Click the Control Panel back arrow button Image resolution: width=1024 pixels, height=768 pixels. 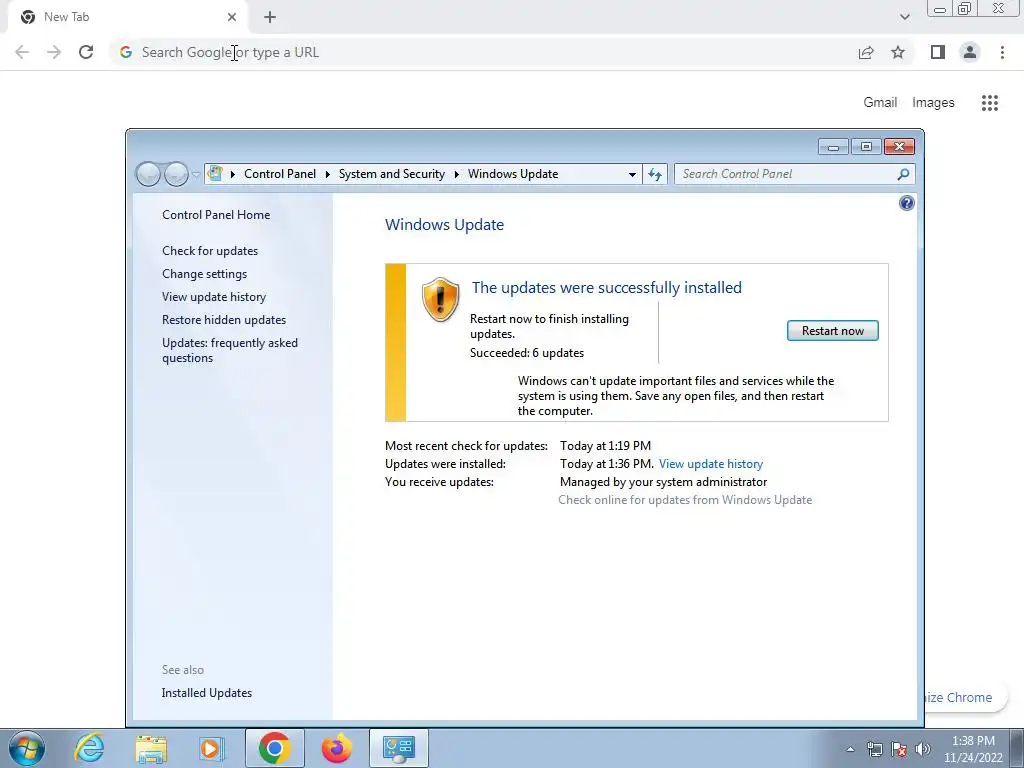[148, 174]
